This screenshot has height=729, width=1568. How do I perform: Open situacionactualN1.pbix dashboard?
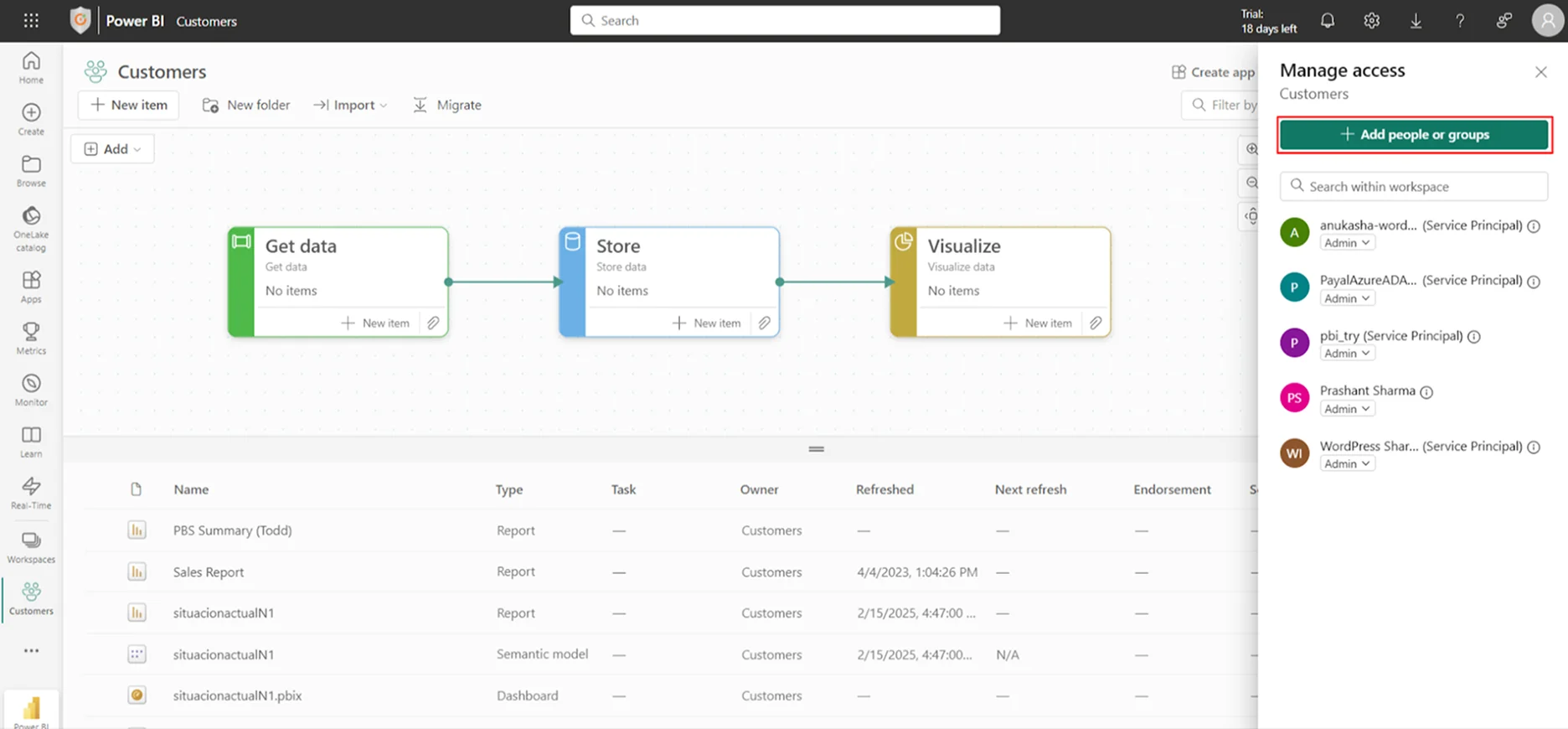point(237,695)
